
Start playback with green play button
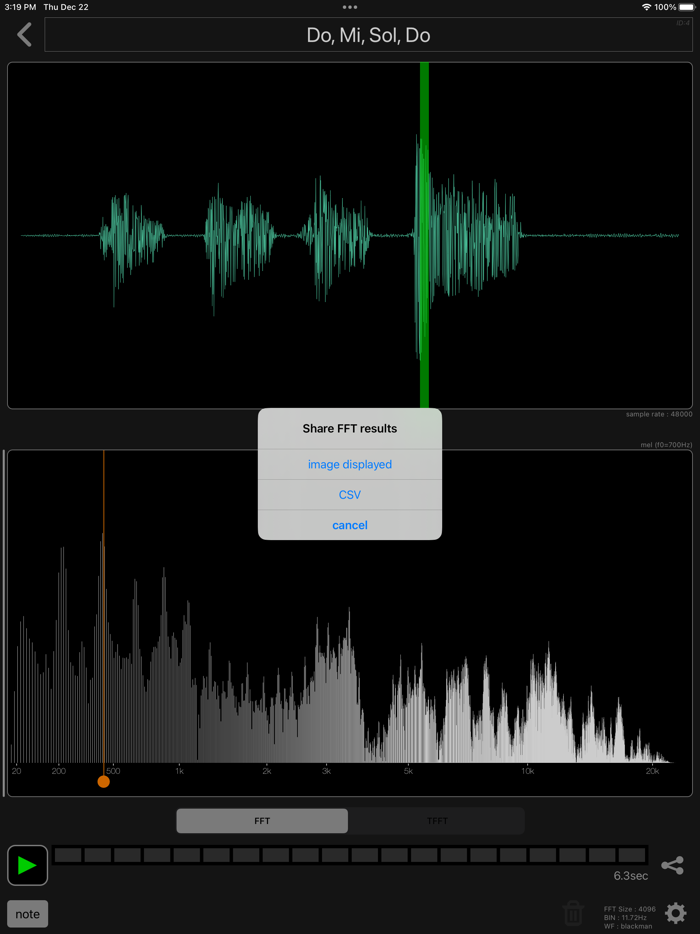[27, 865]
